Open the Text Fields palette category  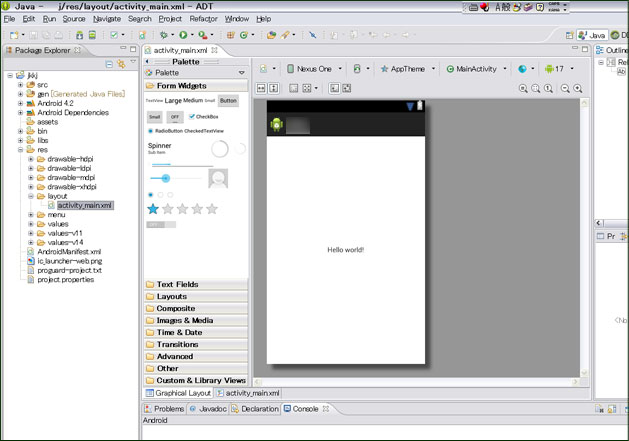(x=178, y=284)
